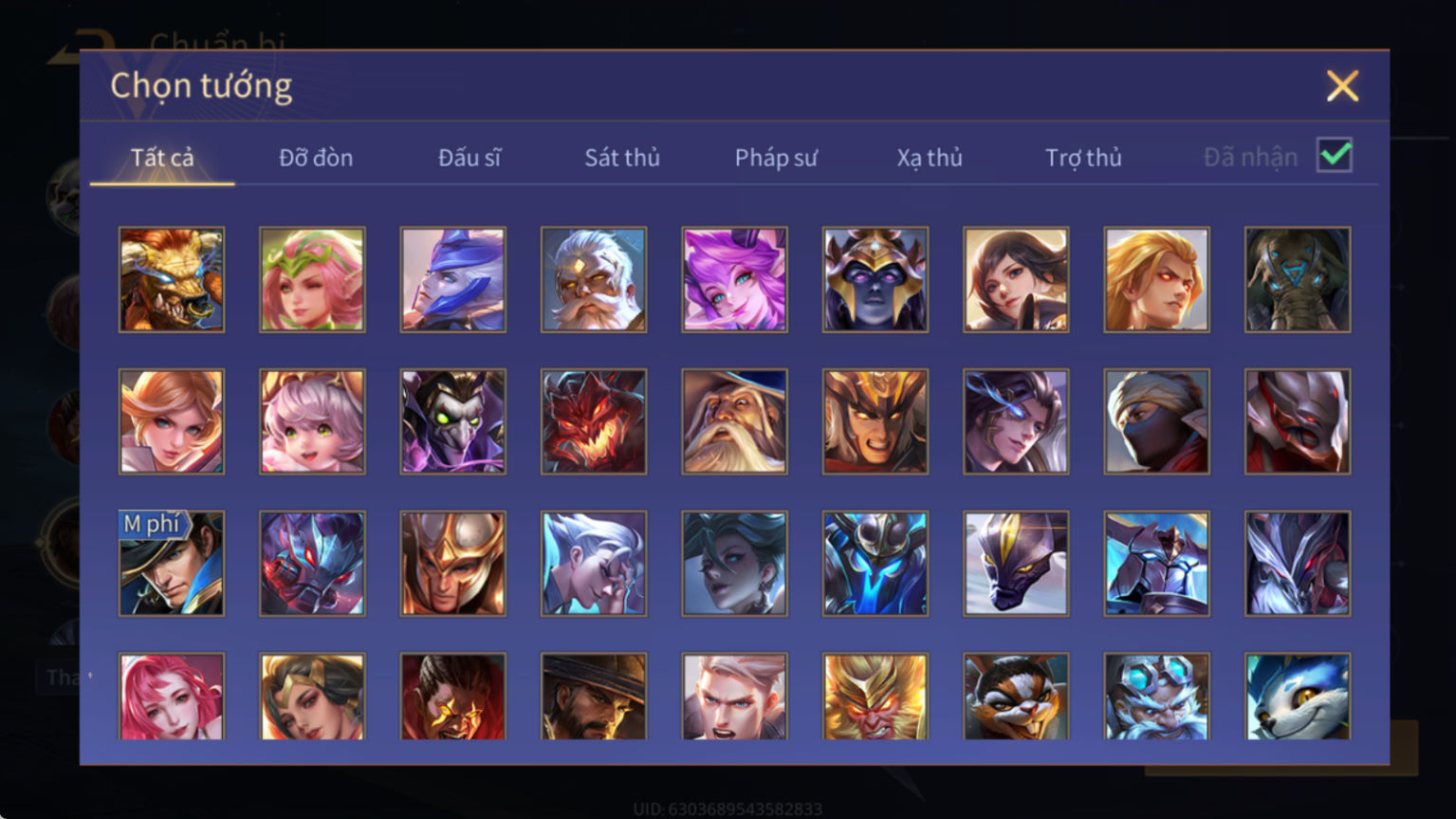
Task: Close the Chọn tướng dialog
Action: [1342, 86]
